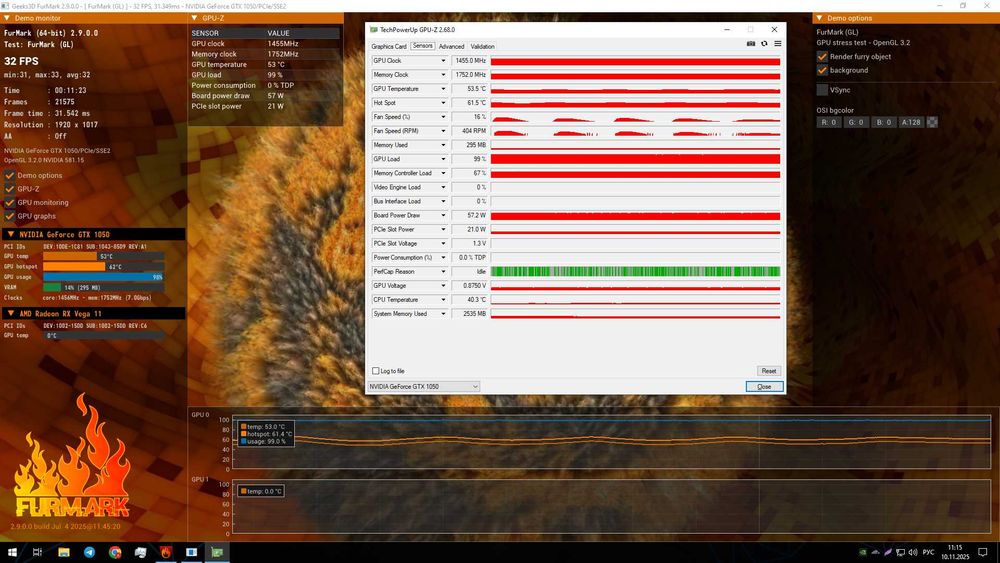This screenshot has width=1000, height=563.
Task: Toggle the GPU monitoring checkbox
Action: pos(10,202)
